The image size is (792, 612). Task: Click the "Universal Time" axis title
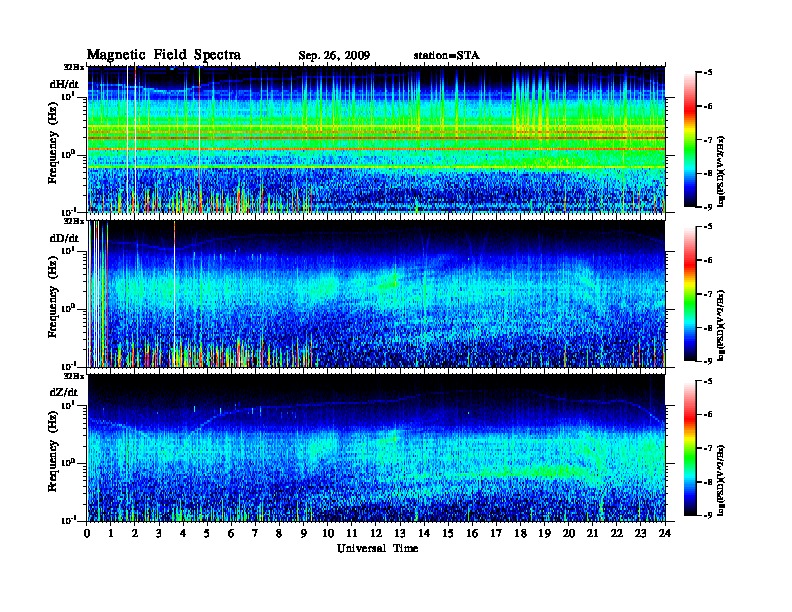(377, 548)
